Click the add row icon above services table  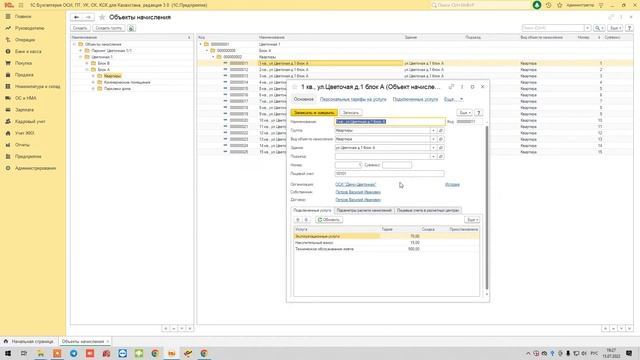pyautogui.click(x=298, y=220)
